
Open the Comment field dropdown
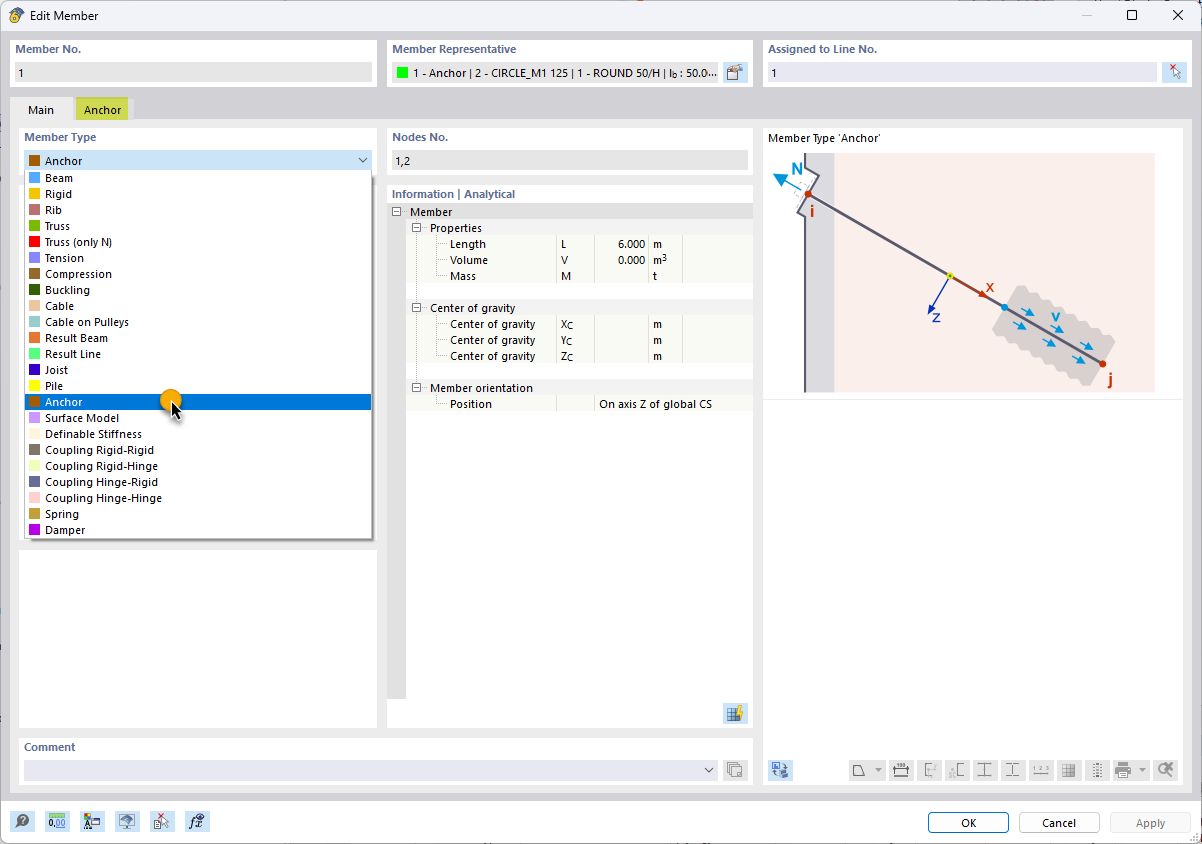pos(709,770)
